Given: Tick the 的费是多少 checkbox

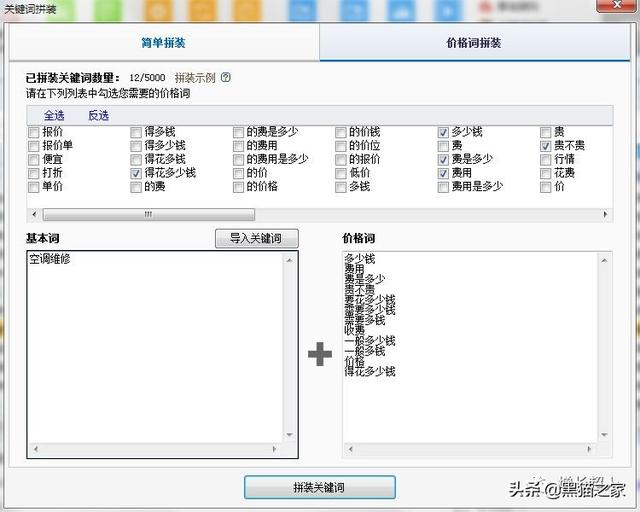Looking at the screenshot, I should (x=238, y=132).
